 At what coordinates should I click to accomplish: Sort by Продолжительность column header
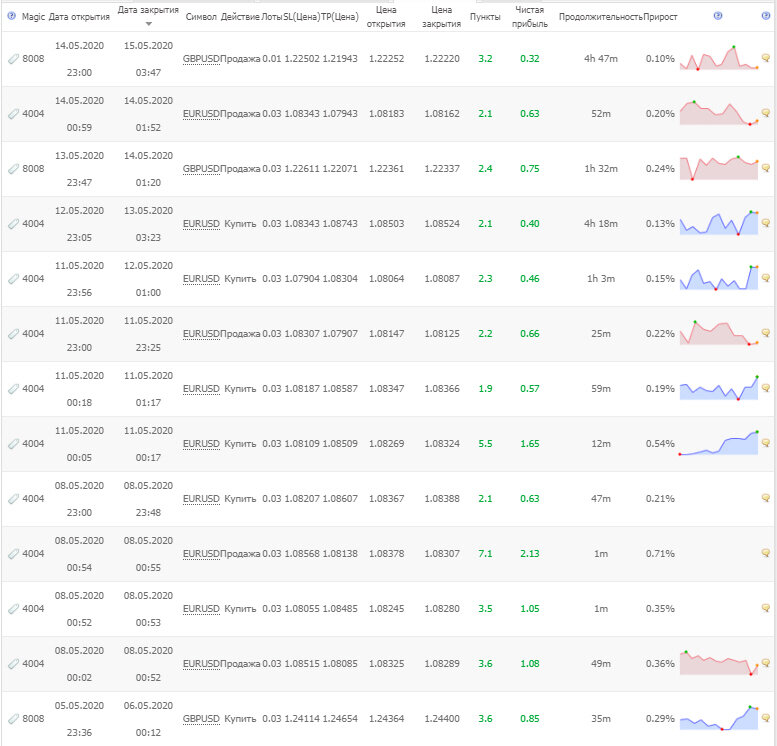601,17
